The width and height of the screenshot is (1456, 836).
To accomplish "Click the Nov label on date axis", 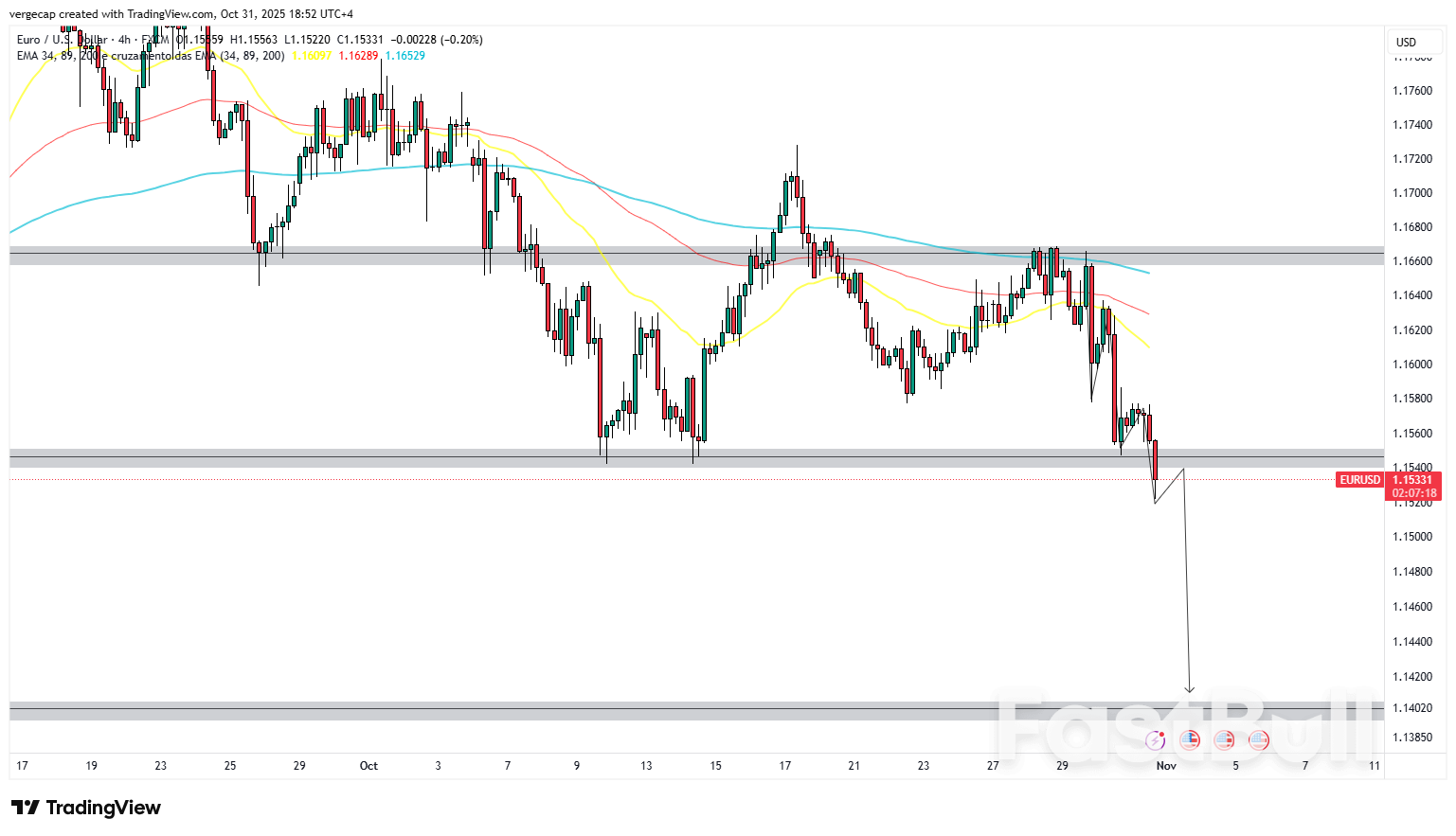I will click(1165, 766).
